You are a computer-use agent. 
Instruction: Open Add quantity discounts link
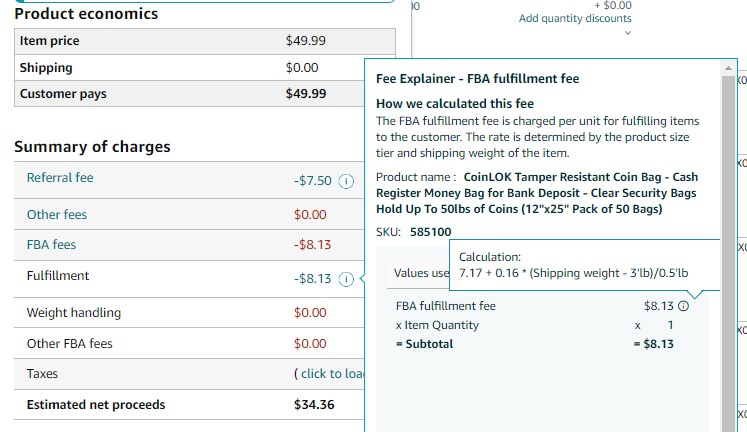pyautogui.click(x=575, y=18)
